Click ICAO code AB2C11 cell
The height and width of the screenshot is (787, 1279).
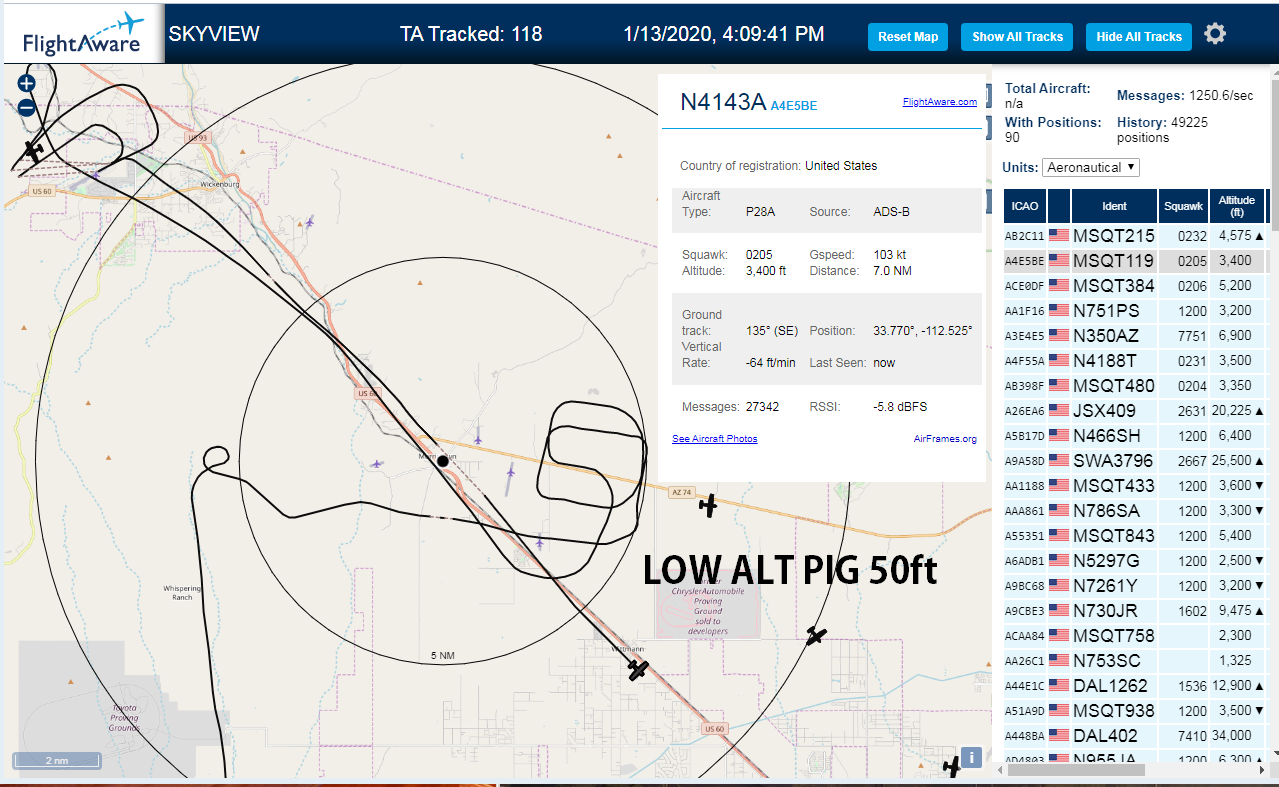point(1024,236)
